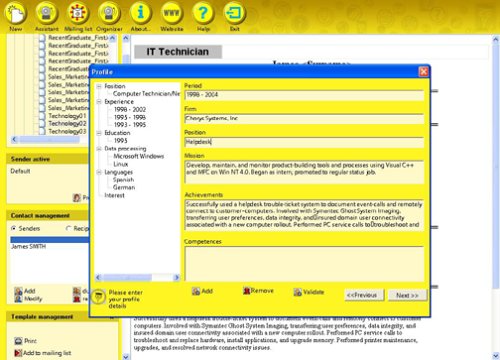Image resolution: width=500 pixels, height=360 pixels.
Task: Select the Computer Technician position entry
Action: (x=146, y=94)
